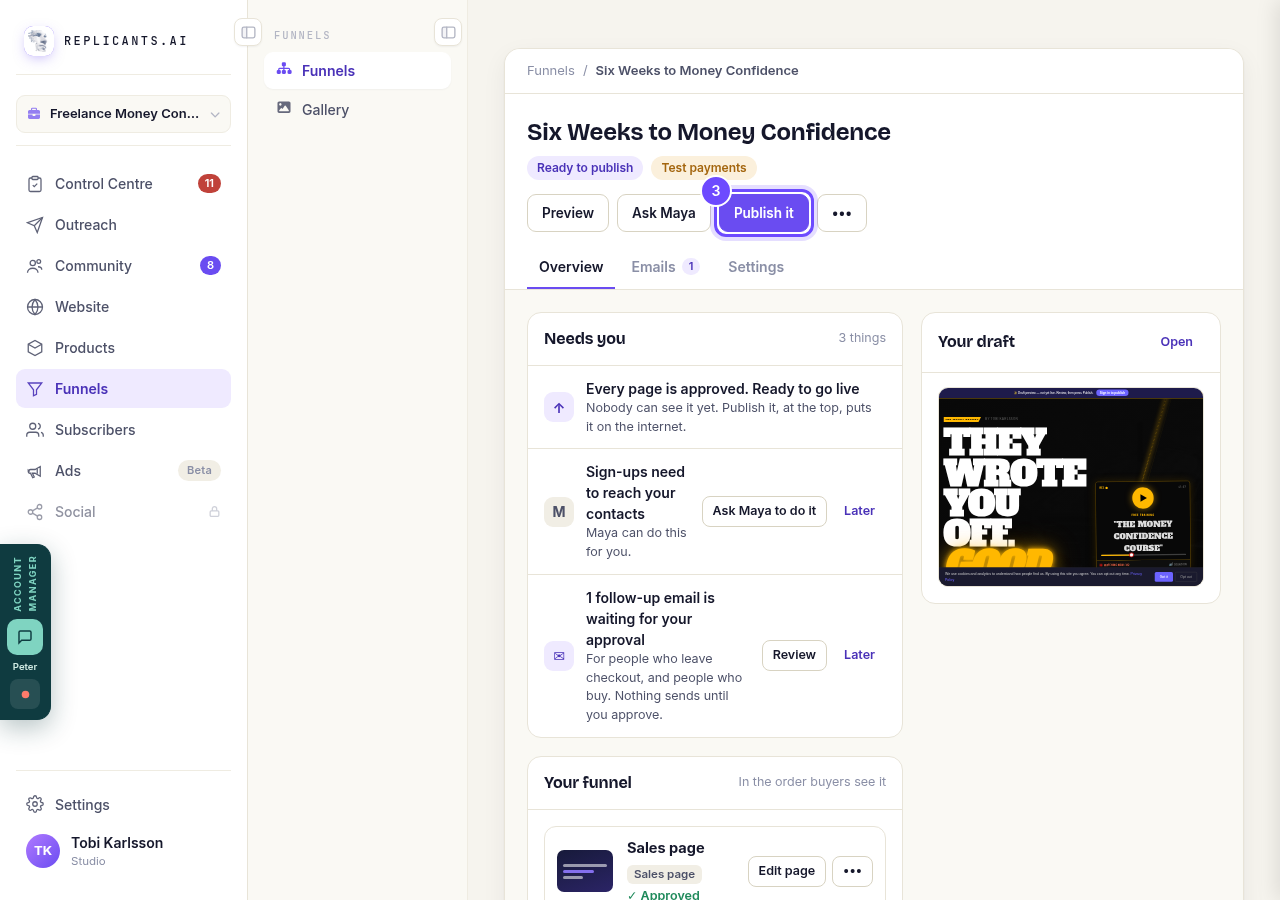Open the Ads beta section
The width and height of the screenshot is (1280, 900).
tap(123, 471)
